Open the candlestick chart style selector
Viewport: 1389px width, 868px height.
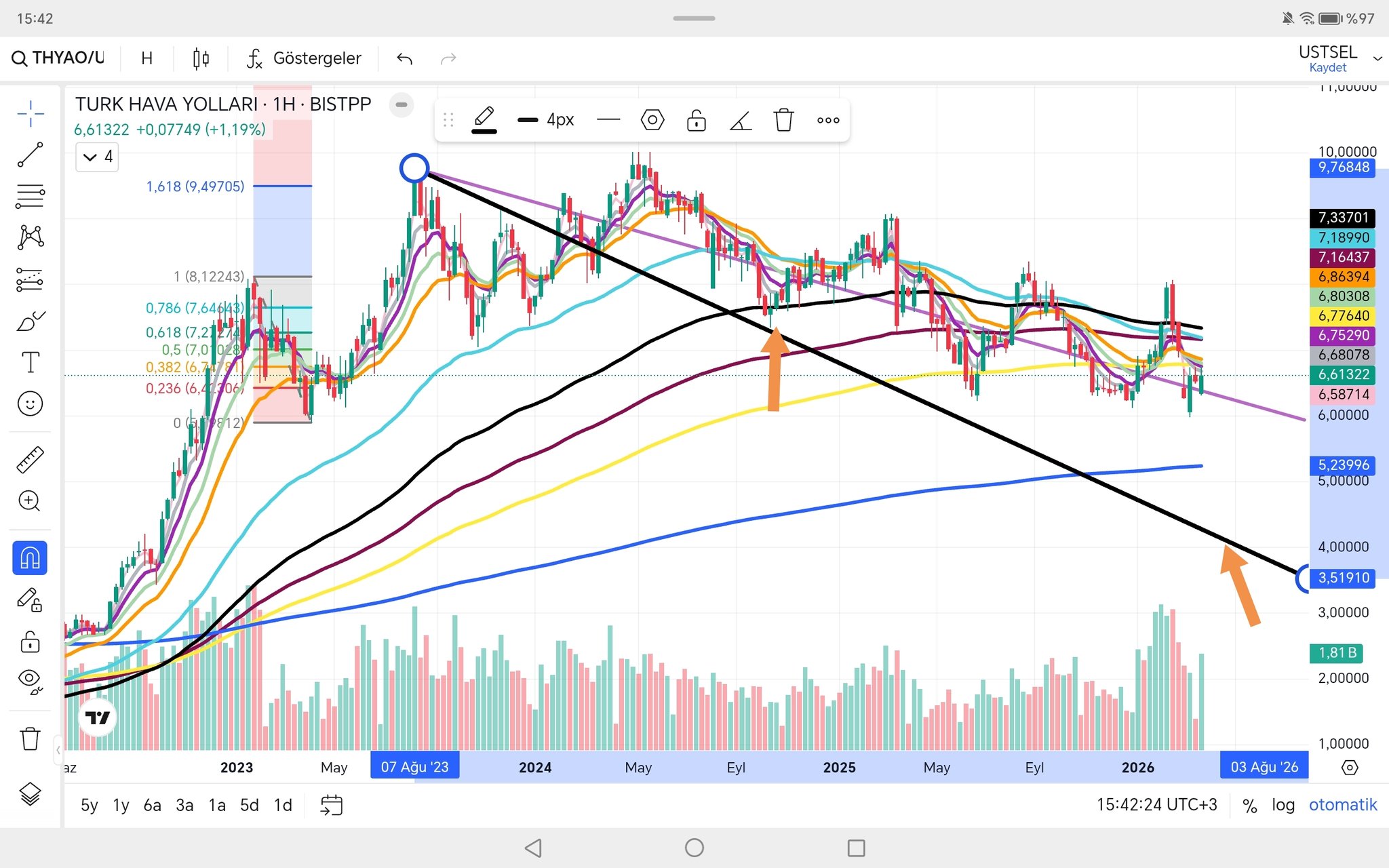[x=201, y=59]
